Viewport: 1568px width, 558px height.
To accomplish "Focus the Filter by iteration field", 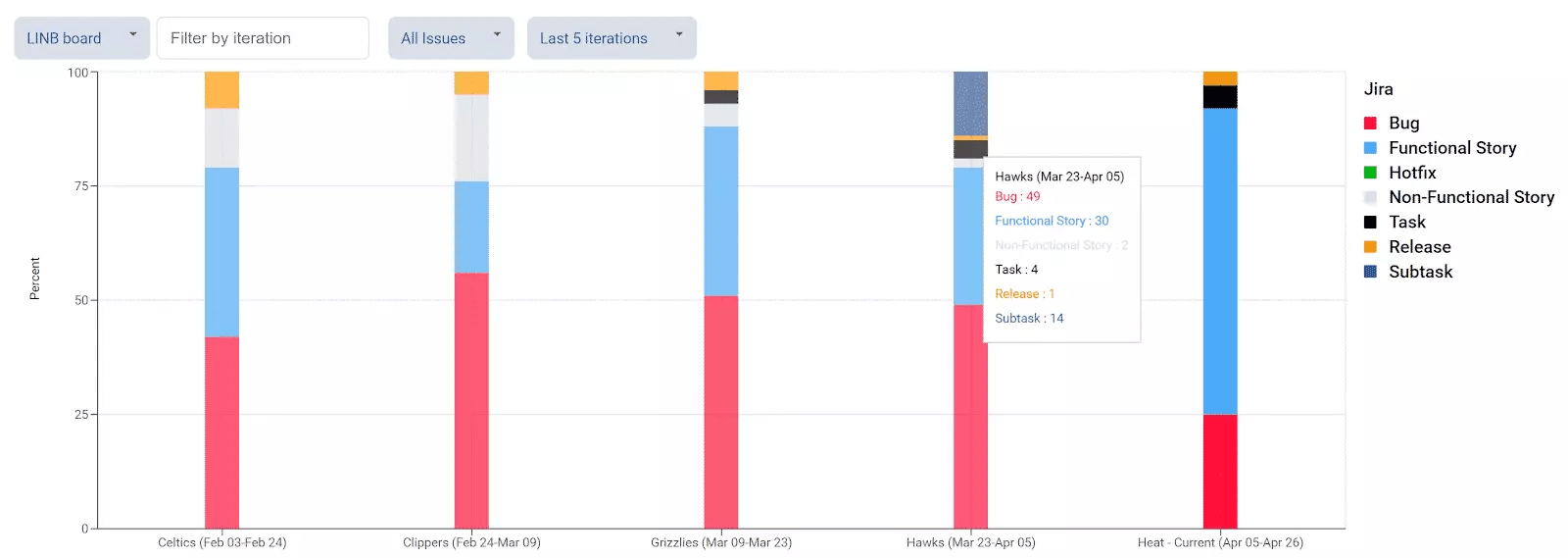I will pos(263,38).
